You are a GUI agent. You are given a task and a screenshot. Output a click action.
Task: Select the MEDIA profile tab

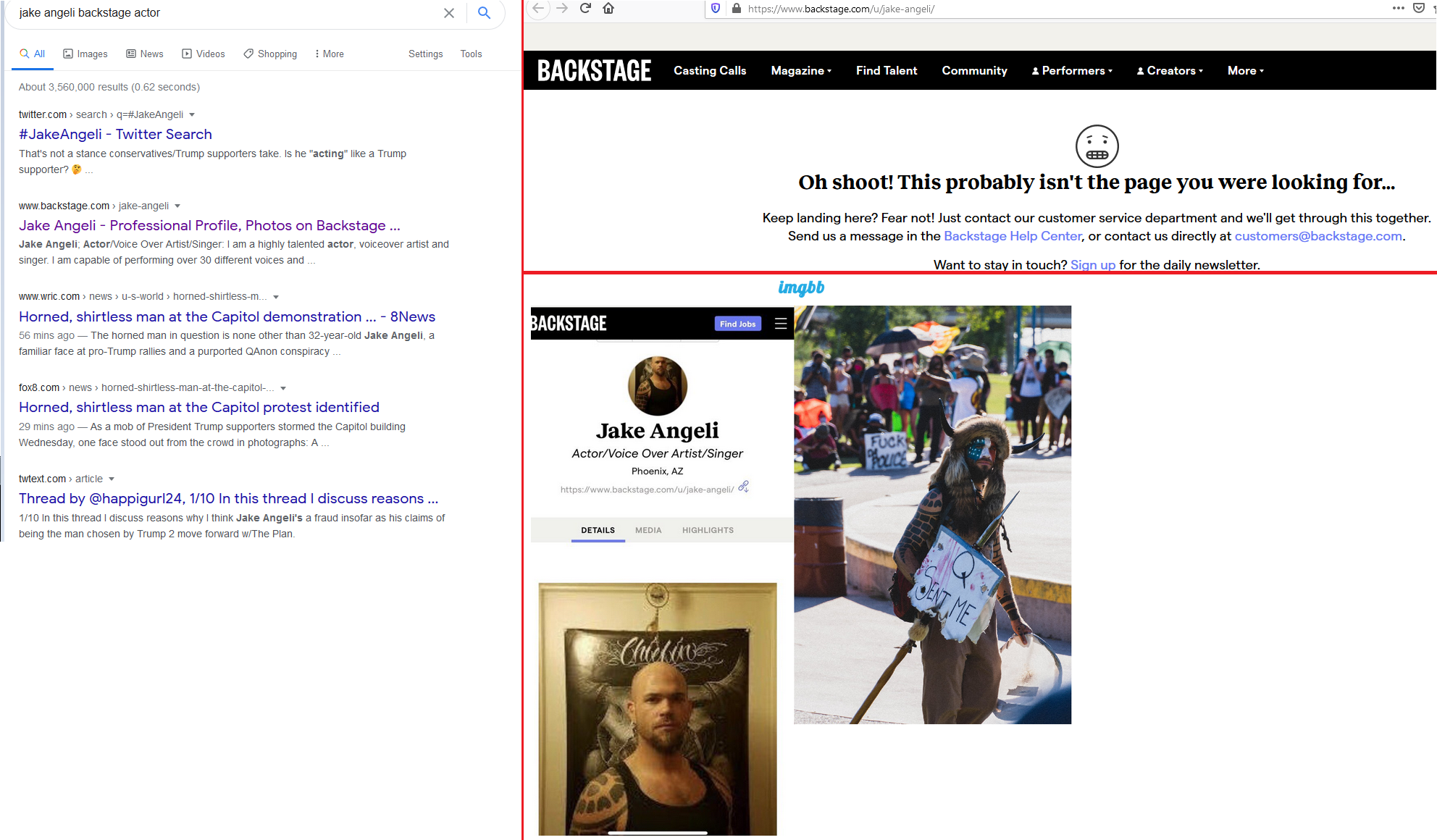[648, 530]
